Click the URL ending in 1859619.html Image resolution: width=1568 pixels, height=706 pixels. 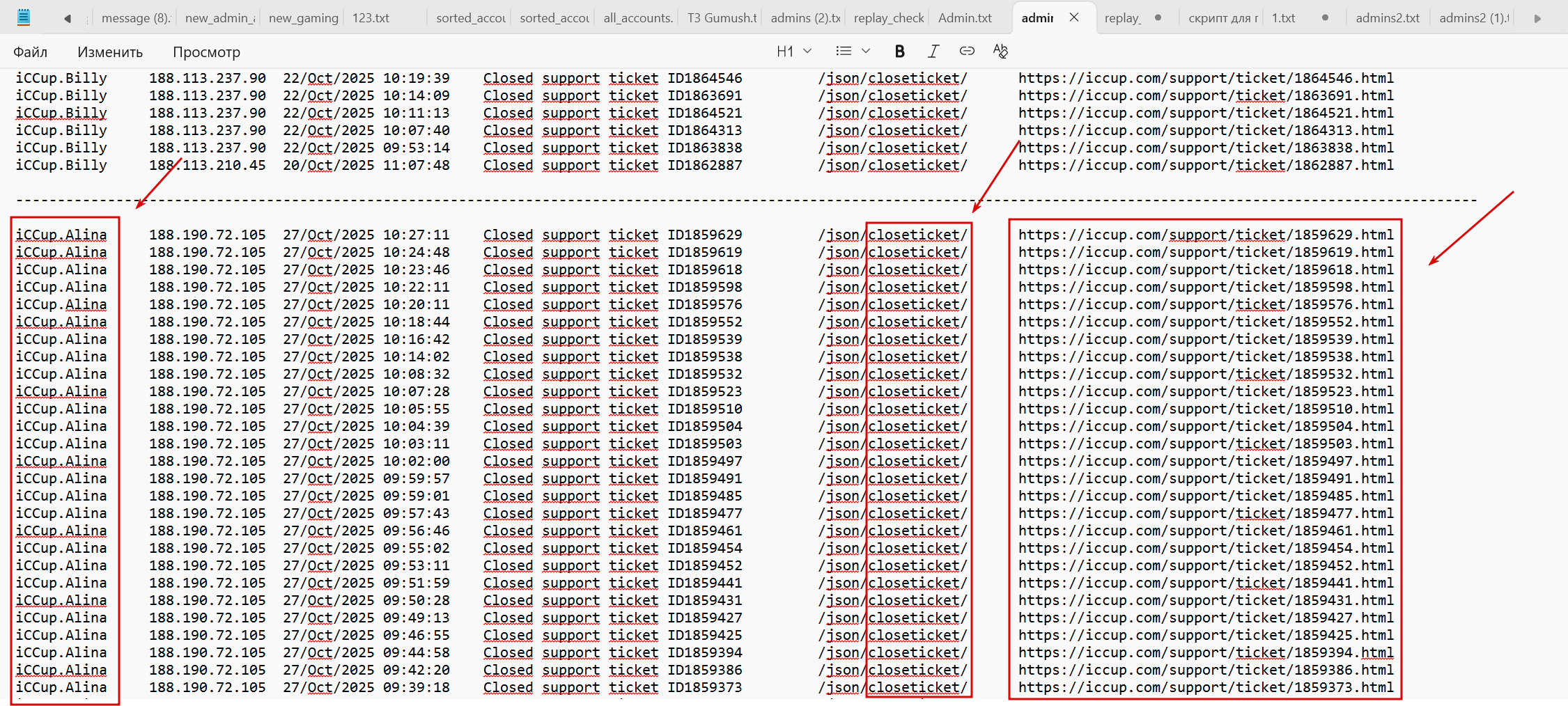tap(1206, 252)
